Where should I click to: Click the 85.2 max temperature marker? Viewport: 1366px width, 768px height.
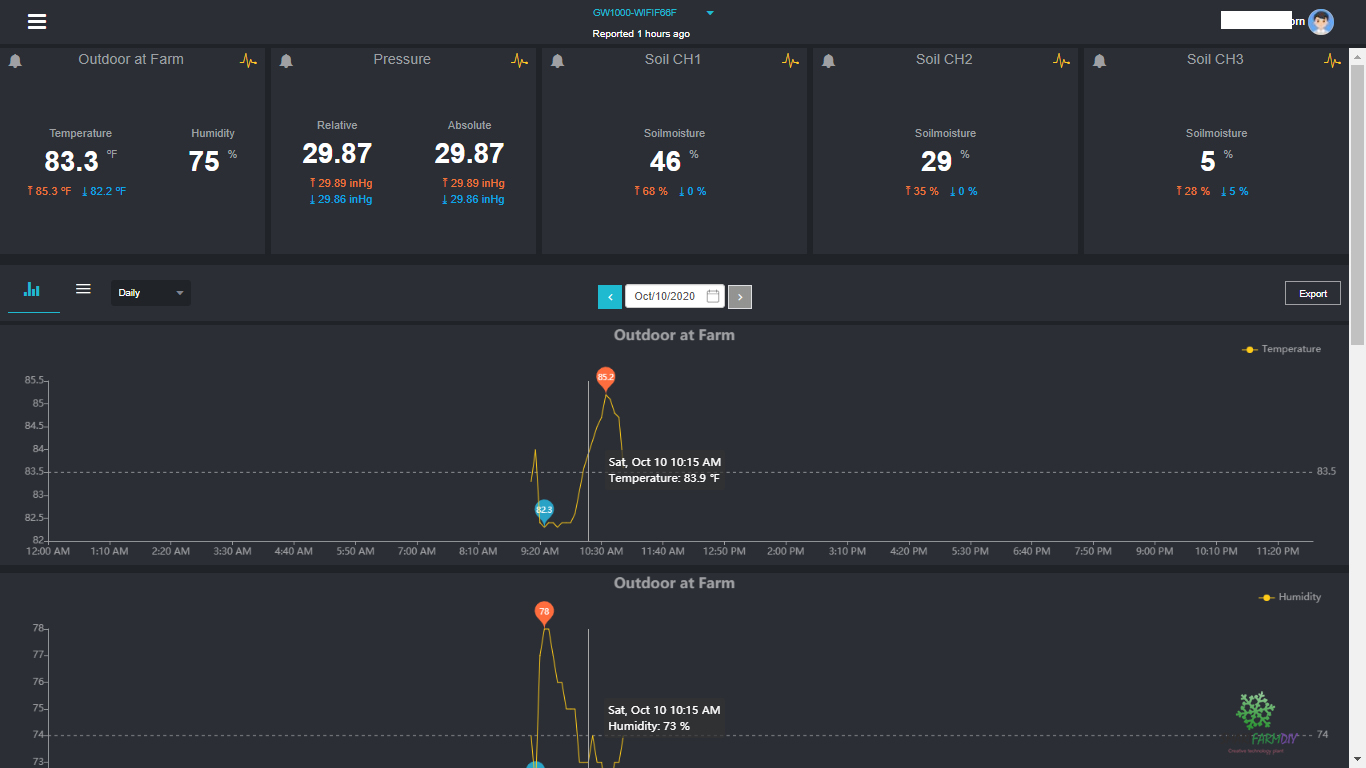click(x=605, y=377)
